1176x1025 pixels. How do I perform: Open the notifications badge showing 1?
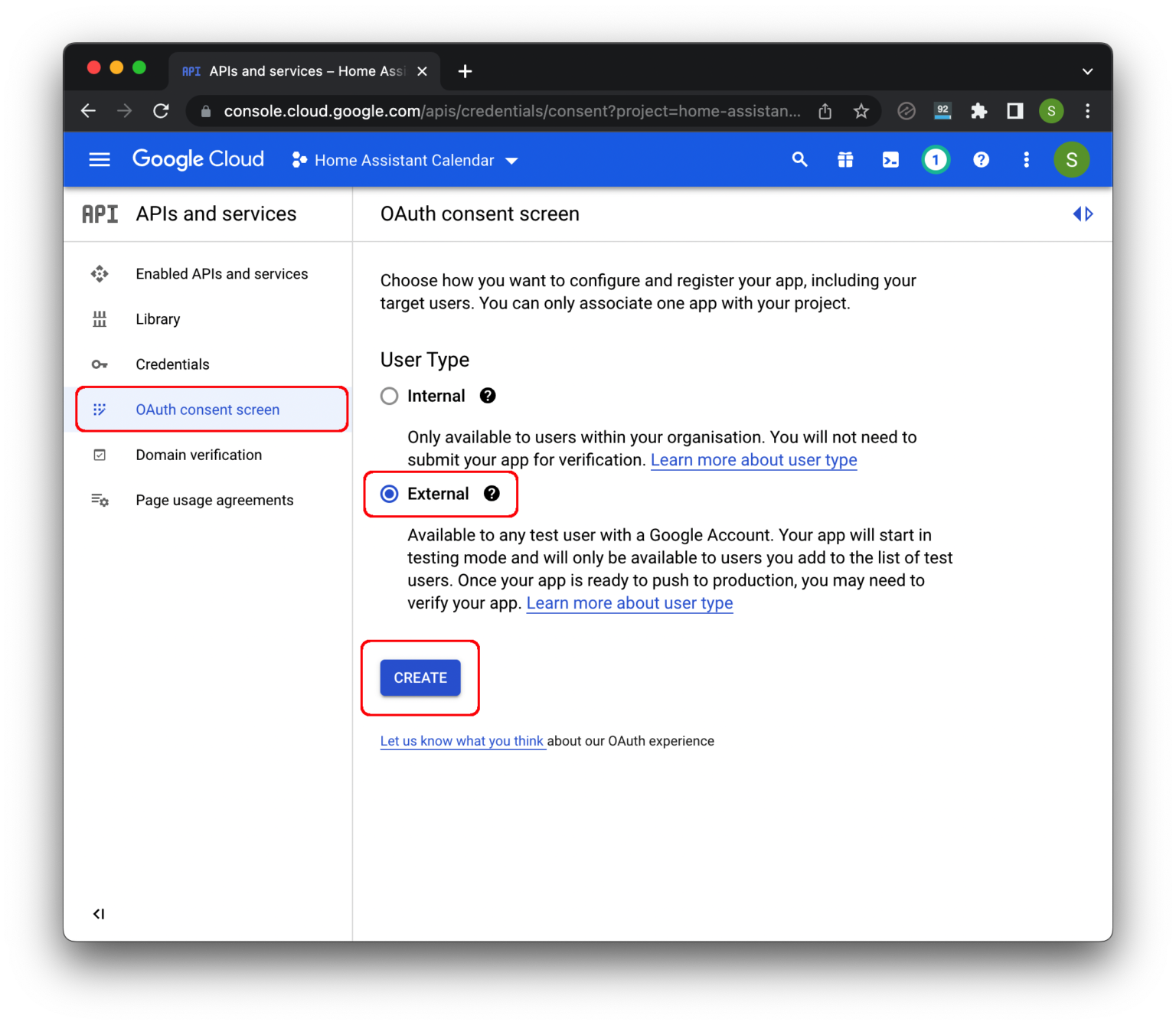(x=936, y=159)
